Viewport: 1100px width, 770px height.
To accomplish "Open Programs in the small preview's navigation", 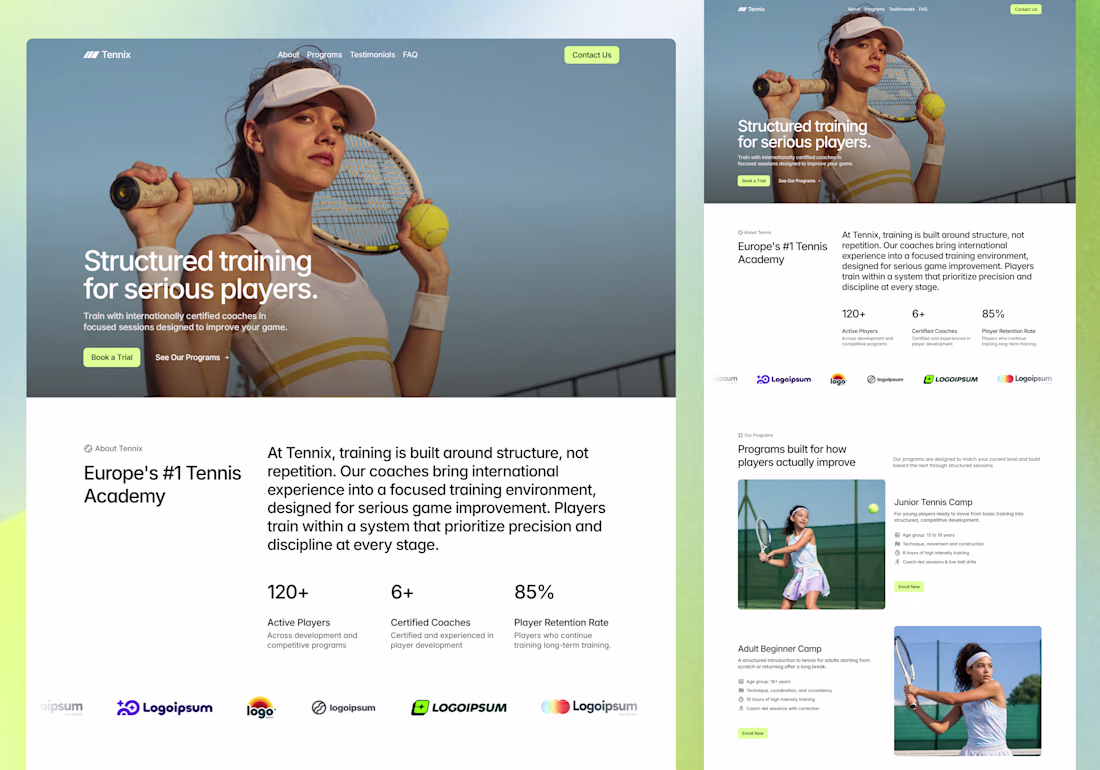I will coord(874,9).
